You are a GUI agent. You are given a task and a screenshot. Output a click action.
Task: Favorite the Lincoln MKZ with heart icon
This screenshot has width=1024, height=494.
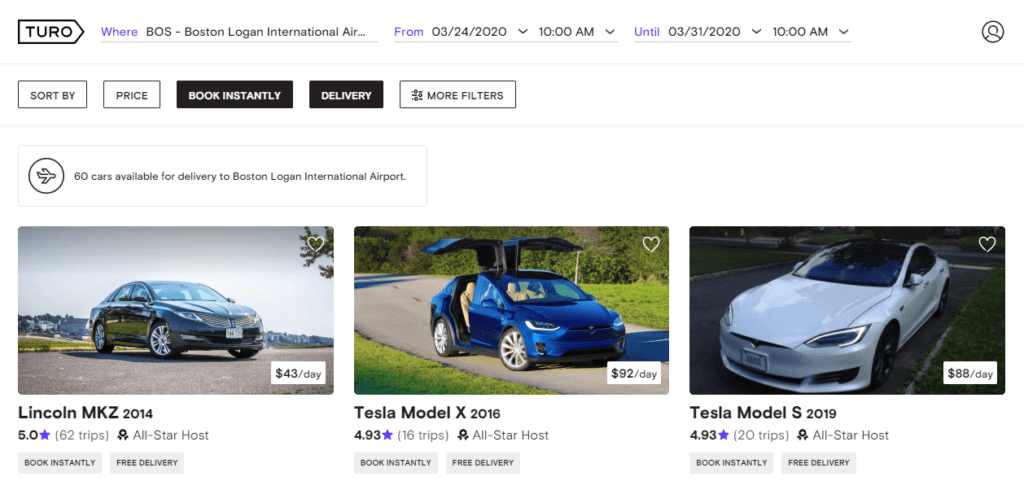coord(315,244)
